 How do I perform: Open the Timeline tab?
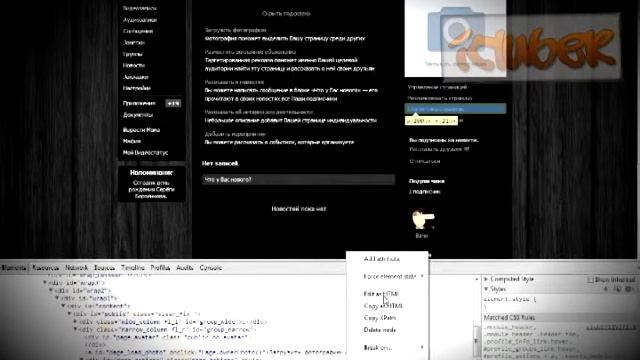[133, 268]
